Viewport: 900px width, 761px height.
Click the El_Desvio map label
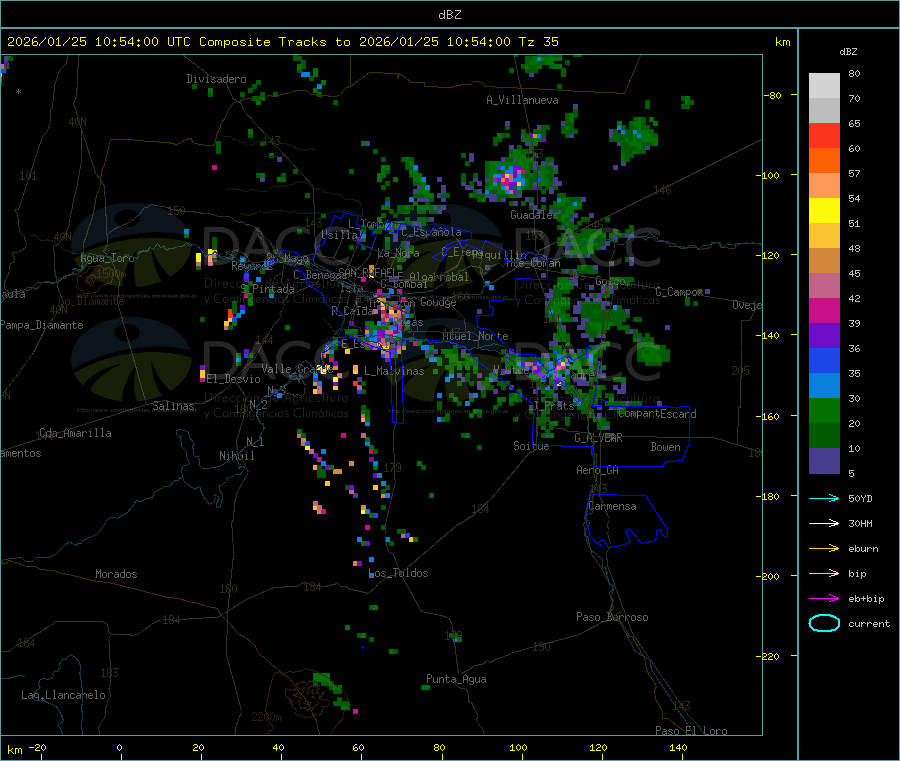(234, 379)
